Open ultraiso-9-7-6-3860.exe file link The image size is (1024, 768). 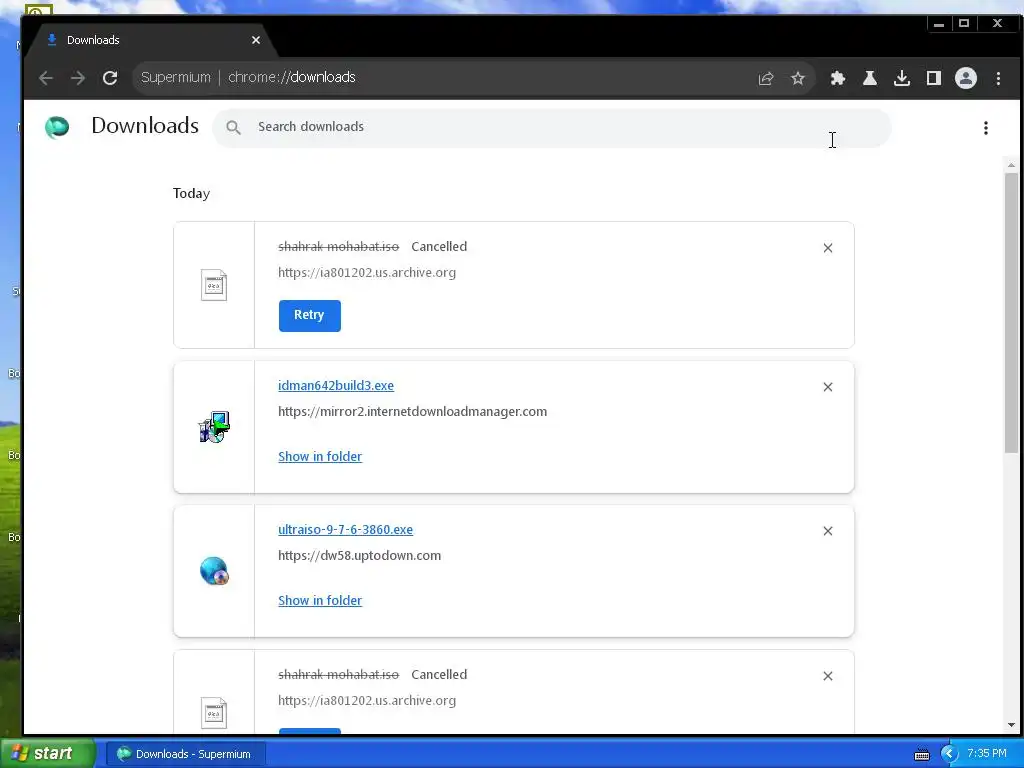click(x=345, y=530)
